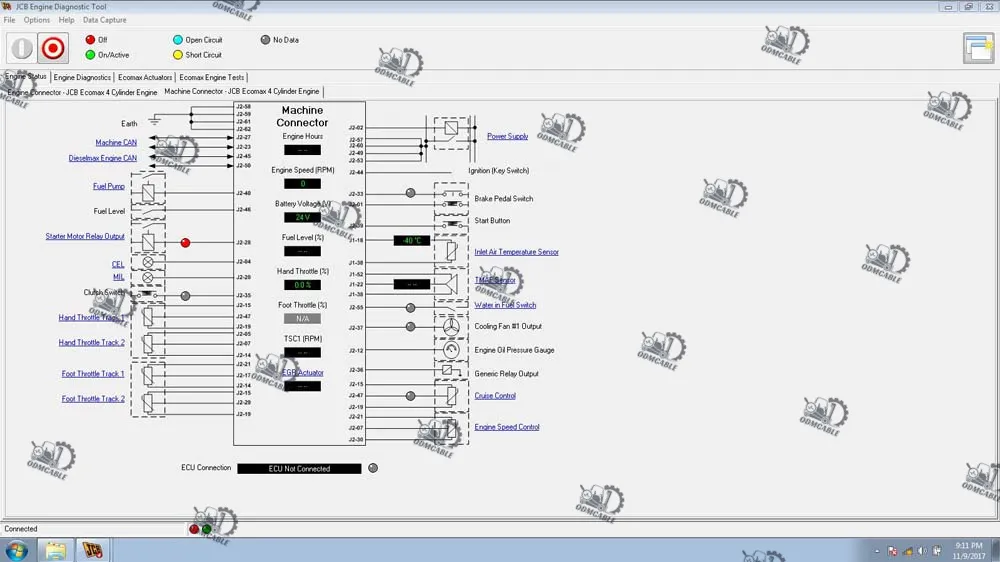Click the Engine Oil Pressure Gauge symbol
This screenshot has width=1000, height=562.
[451, 350]
